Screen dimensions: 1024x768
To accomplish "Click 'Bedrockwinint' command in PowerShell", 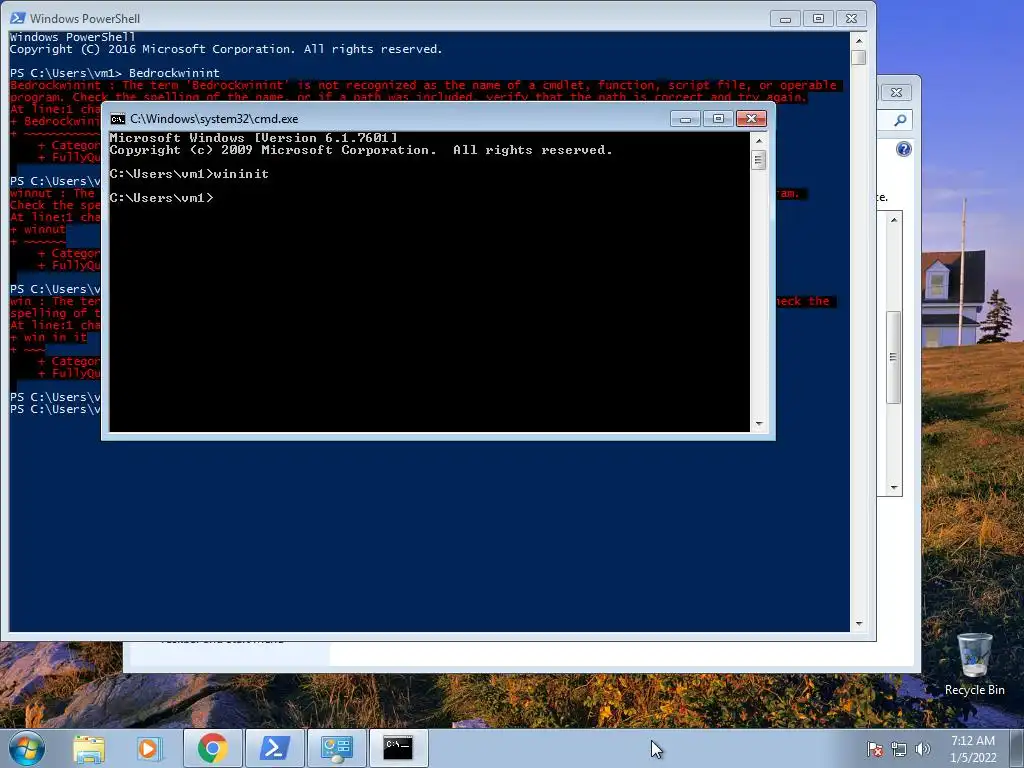I will point(174,73).
